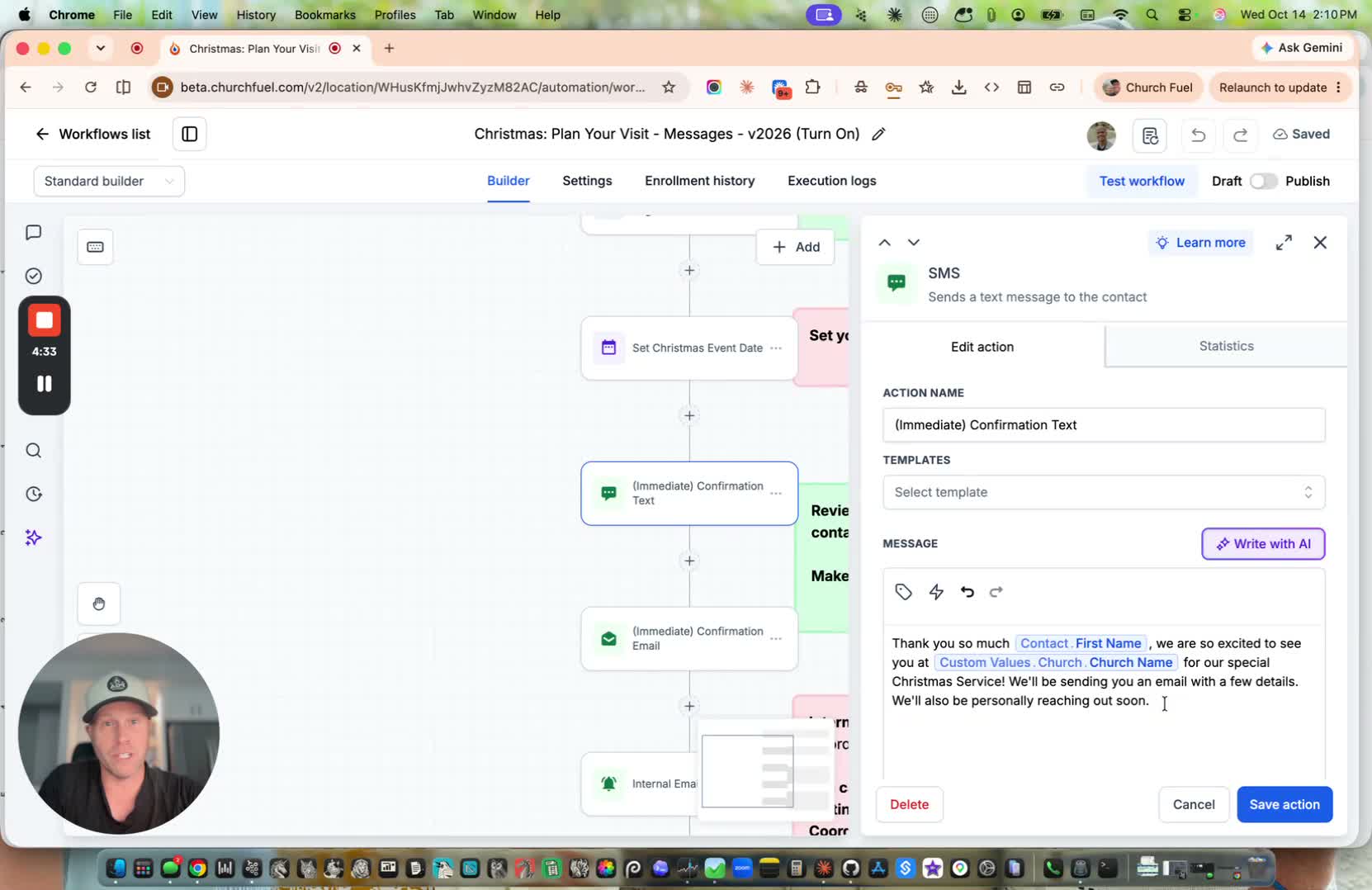Click Test workflow button
This screenshot has width=1372, height=890.
point(1141,181)
